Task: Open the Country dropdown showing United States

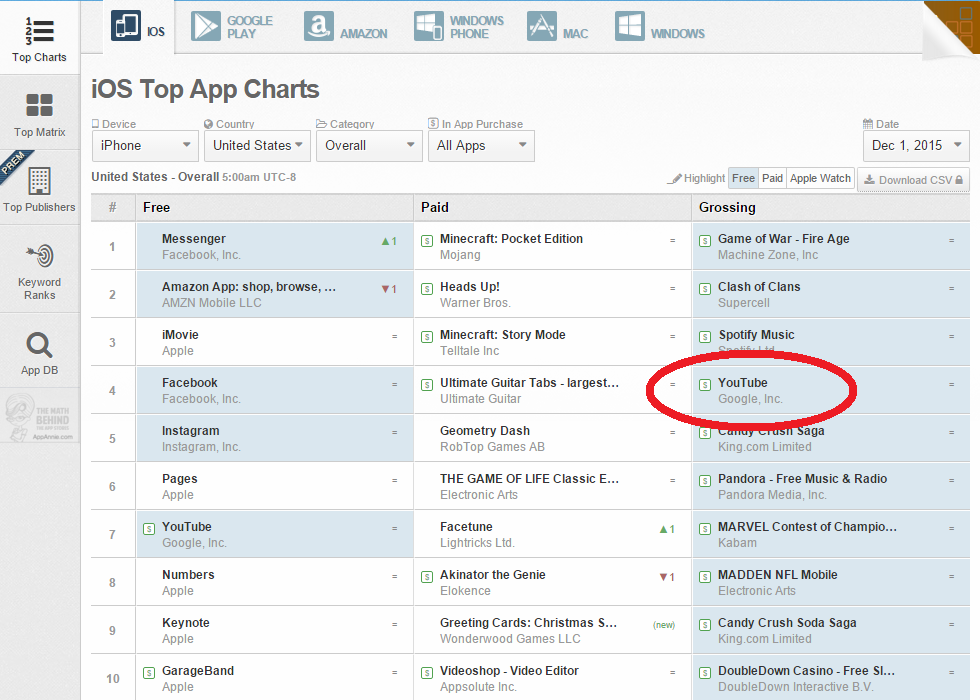Action: coord(257,146)
